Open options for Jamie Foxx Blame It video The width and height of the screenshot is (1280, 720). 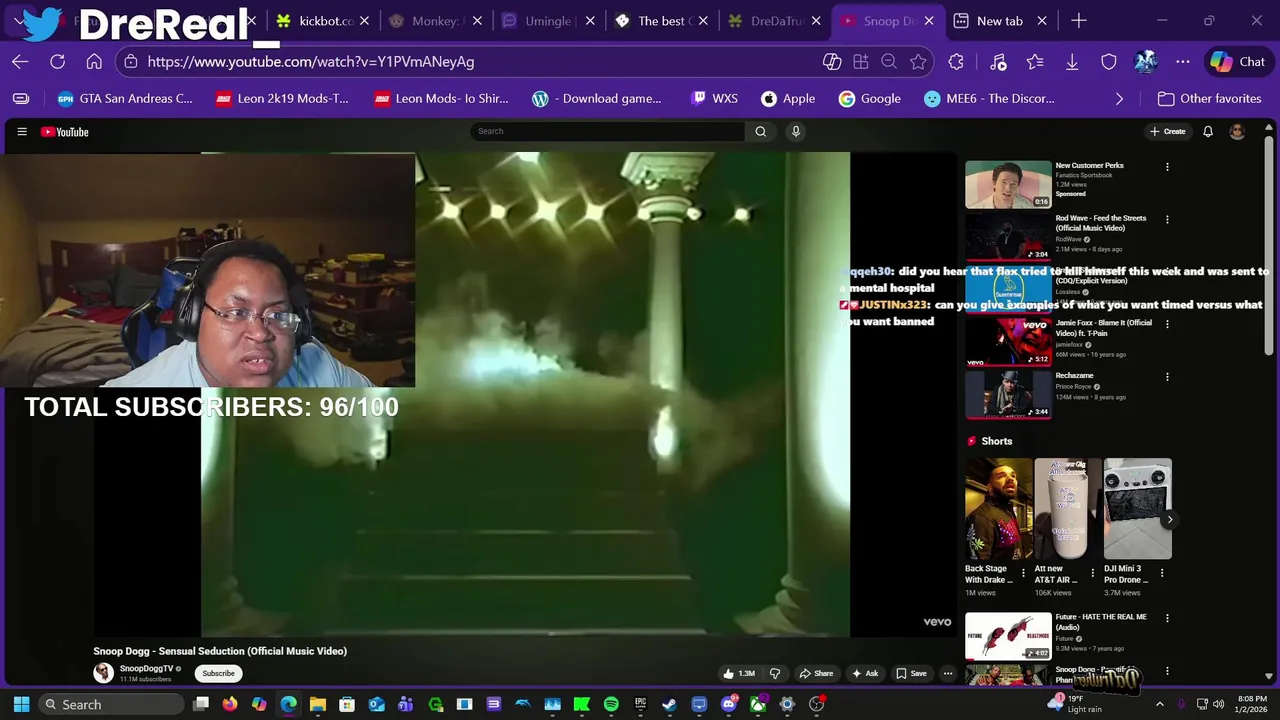(x=1167, y=324)
